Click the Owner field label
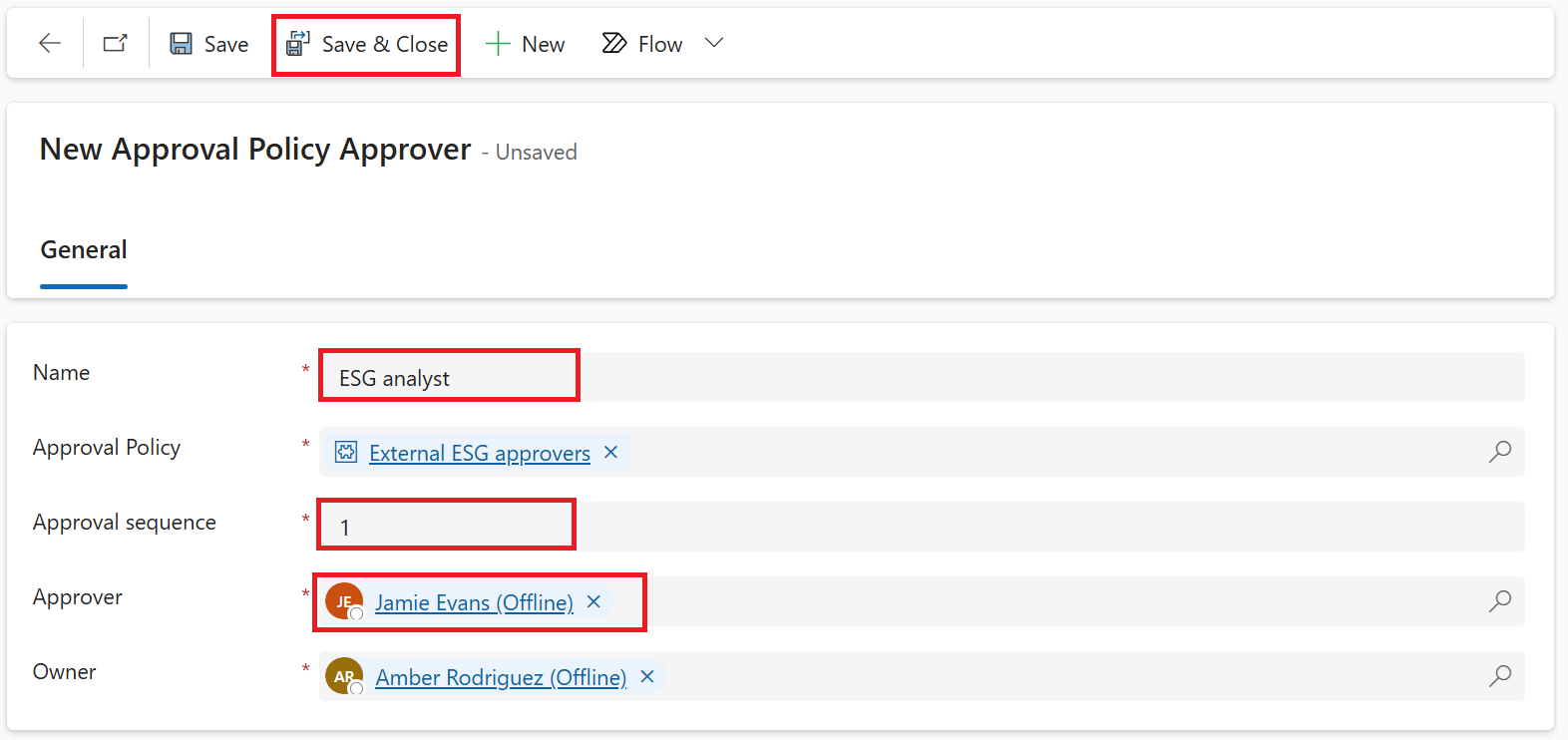 [x=65, y=671]
